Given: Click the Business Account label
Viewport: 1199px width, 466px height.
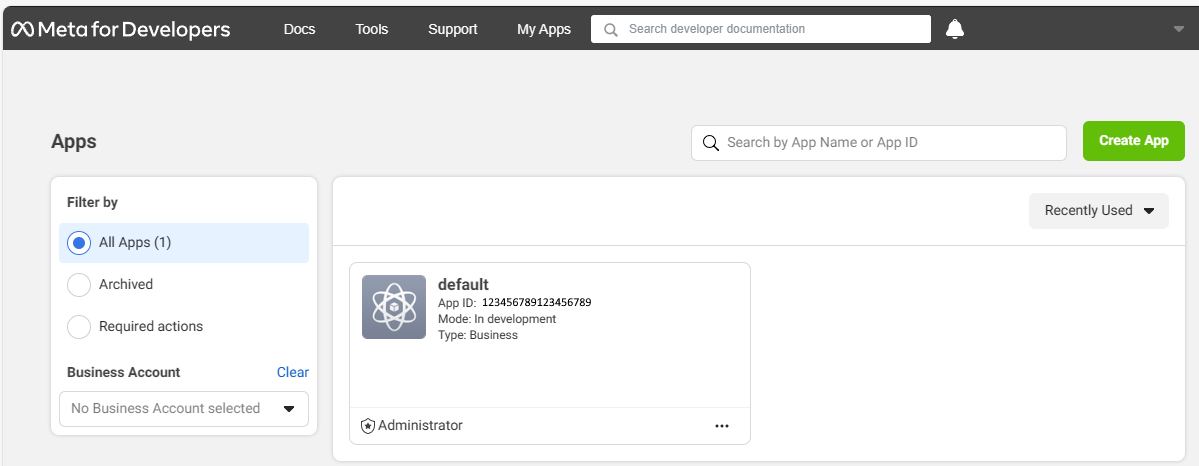Looking at the screenshot, I should [x=124, y=372].
